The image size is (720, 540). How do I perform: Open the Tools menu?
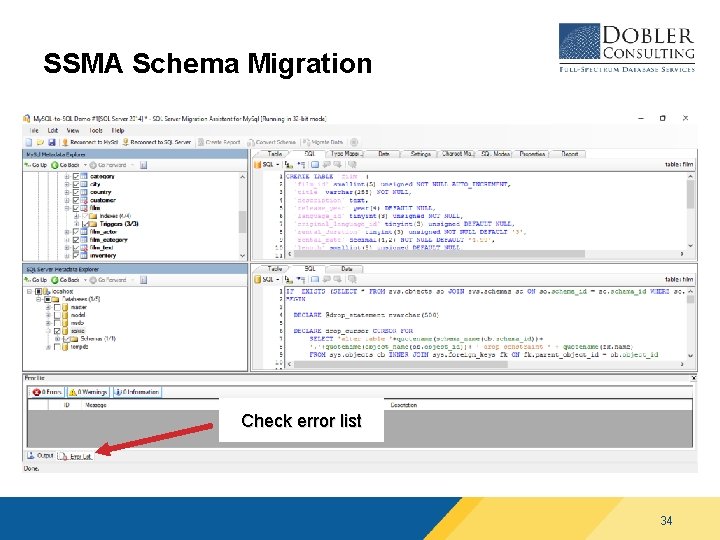pyautogui.click(x=96, y=130)
